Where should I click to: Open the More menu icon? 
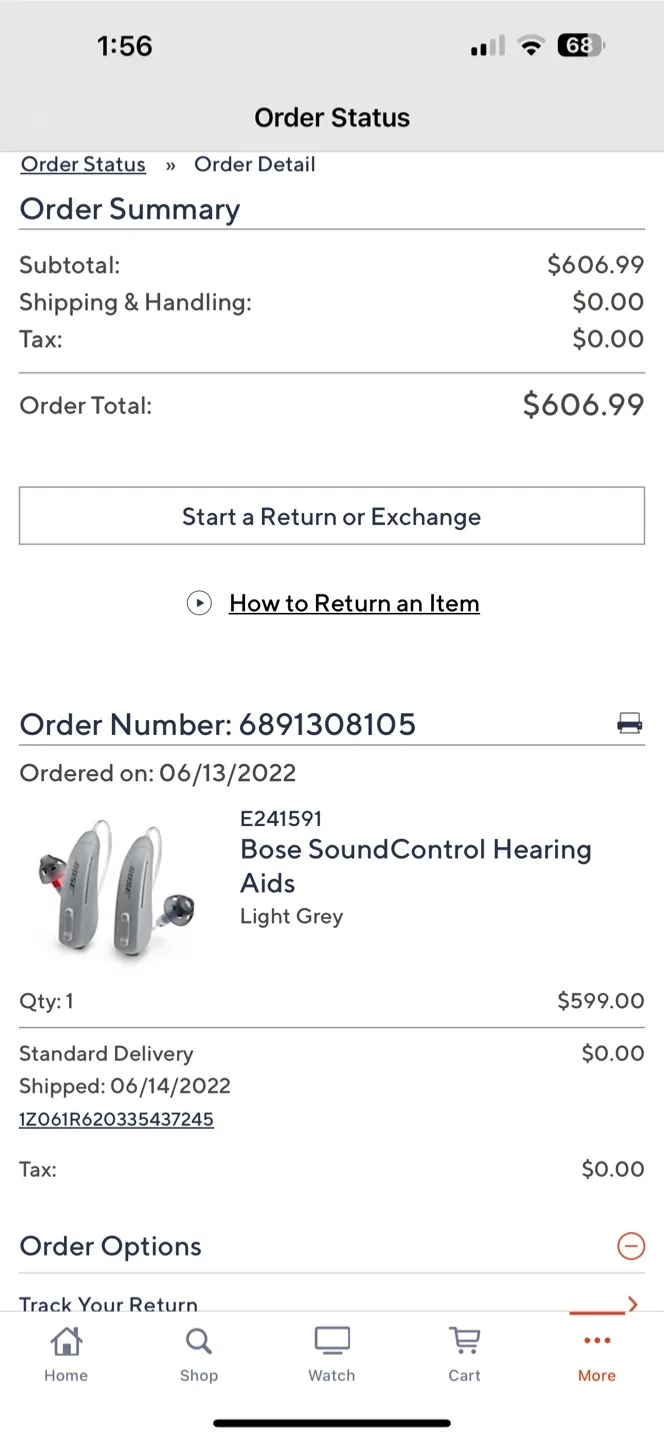pos(596,1340)
